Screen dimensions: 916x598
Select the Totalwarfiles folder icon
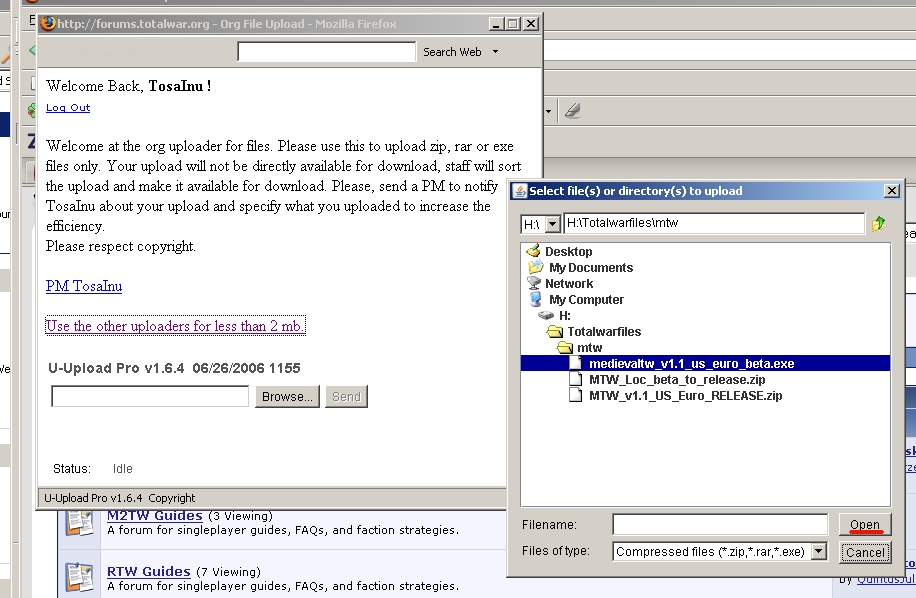coord(554,332)
